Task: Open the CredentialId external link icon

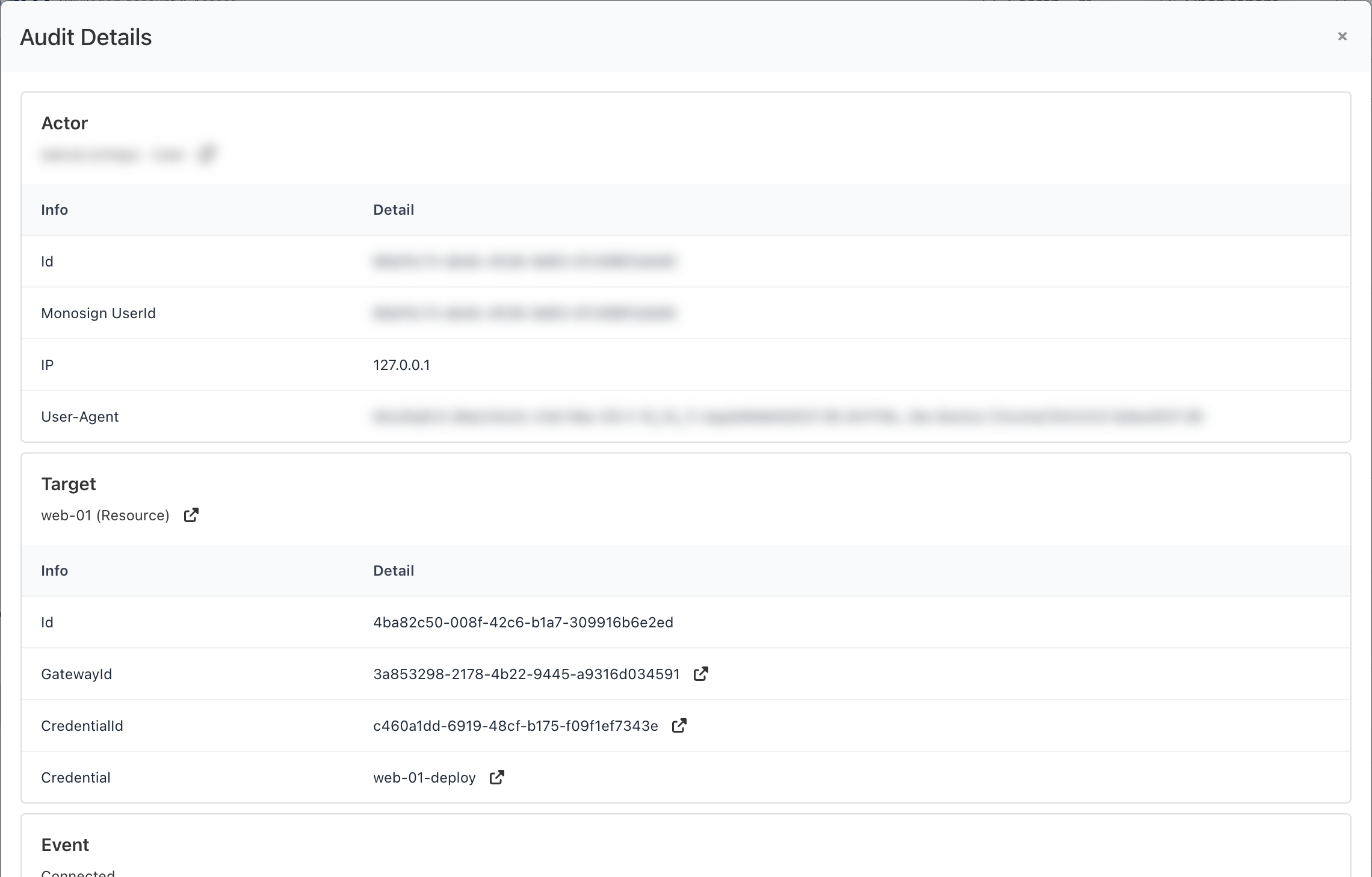Action: 679,726
